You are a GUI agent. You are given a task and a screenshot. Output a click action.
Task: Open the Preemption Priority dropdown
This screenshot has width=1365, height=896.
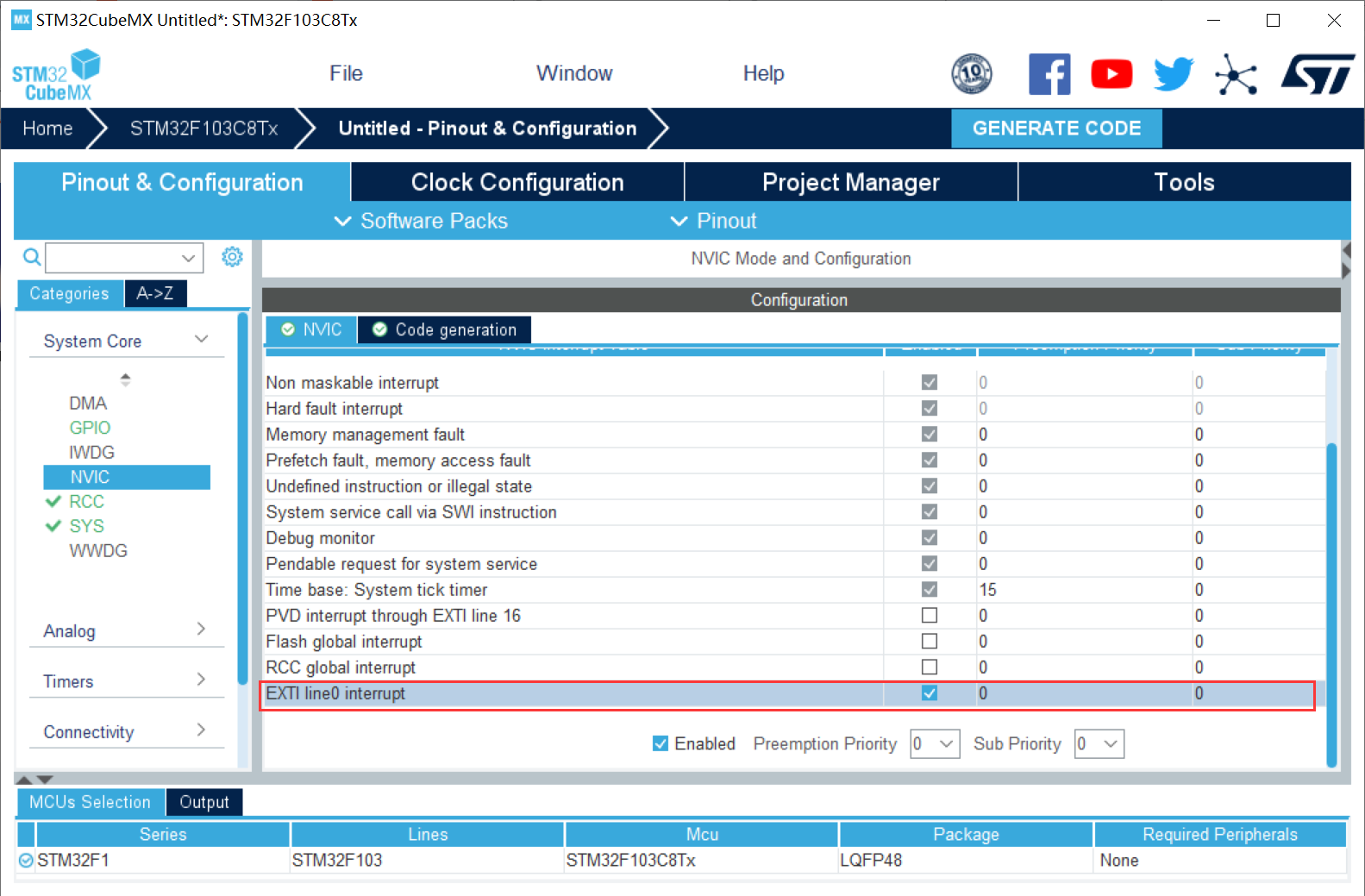click(x=936, y=743)
